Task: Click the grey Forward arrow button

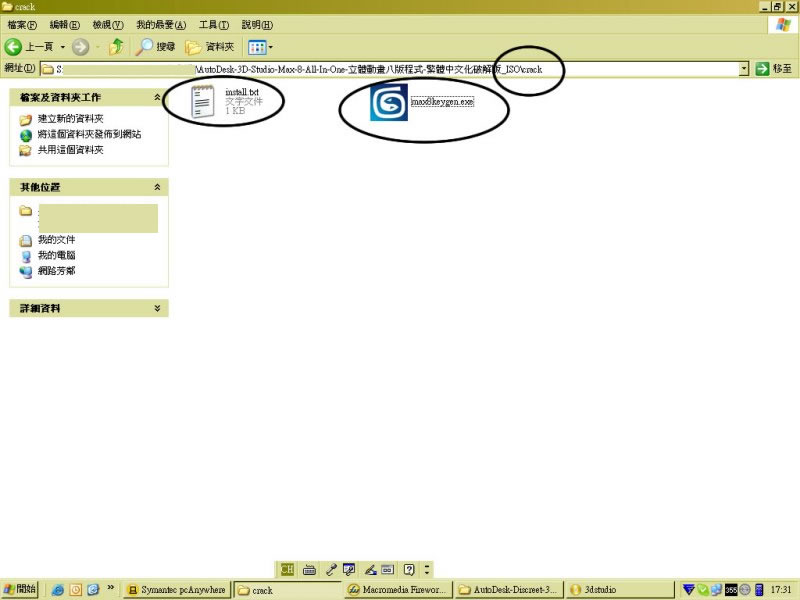Action: tap(80, 47)
